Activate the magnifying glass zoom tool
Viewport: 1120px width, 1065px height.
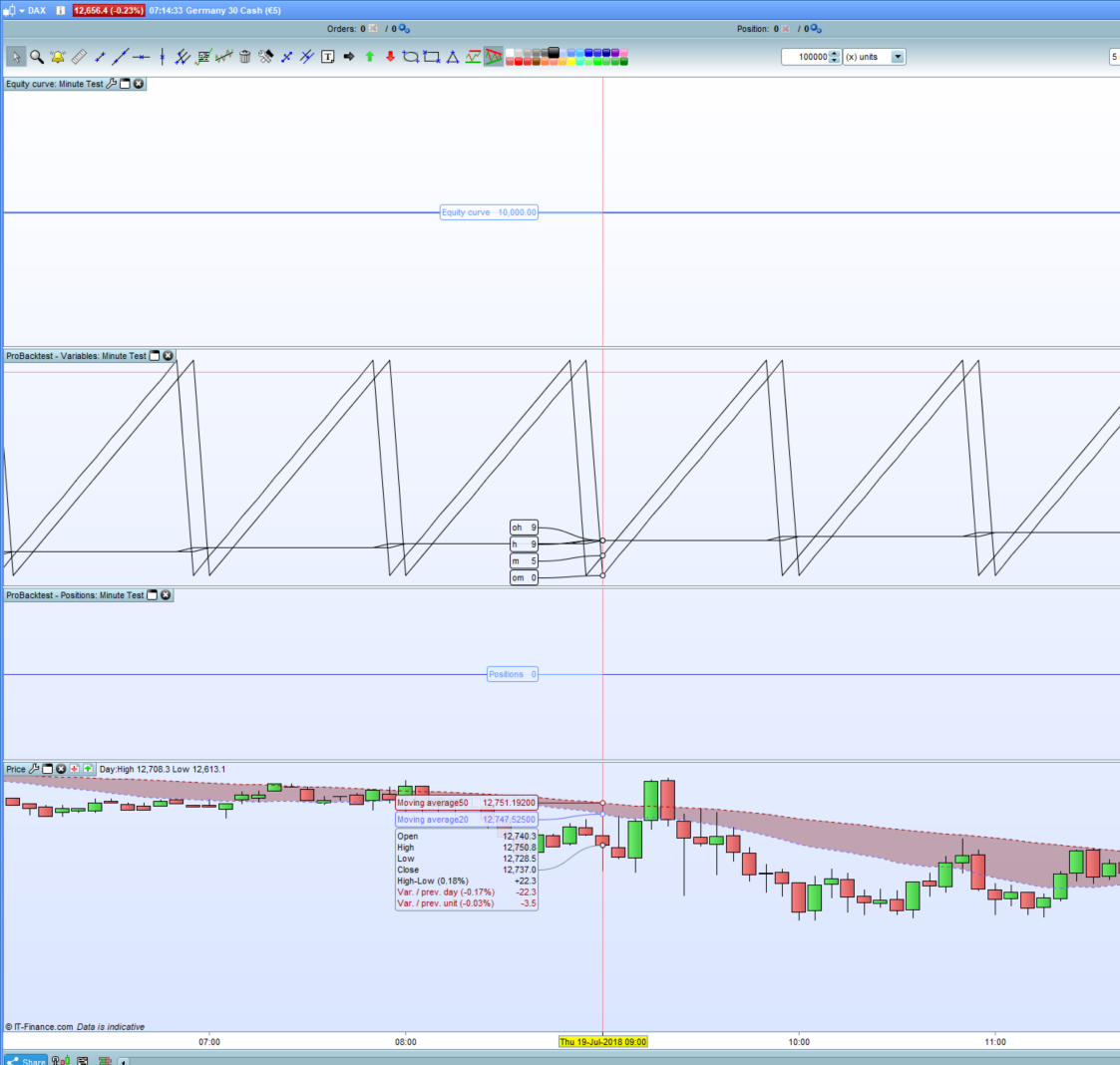tap(37, 57)
